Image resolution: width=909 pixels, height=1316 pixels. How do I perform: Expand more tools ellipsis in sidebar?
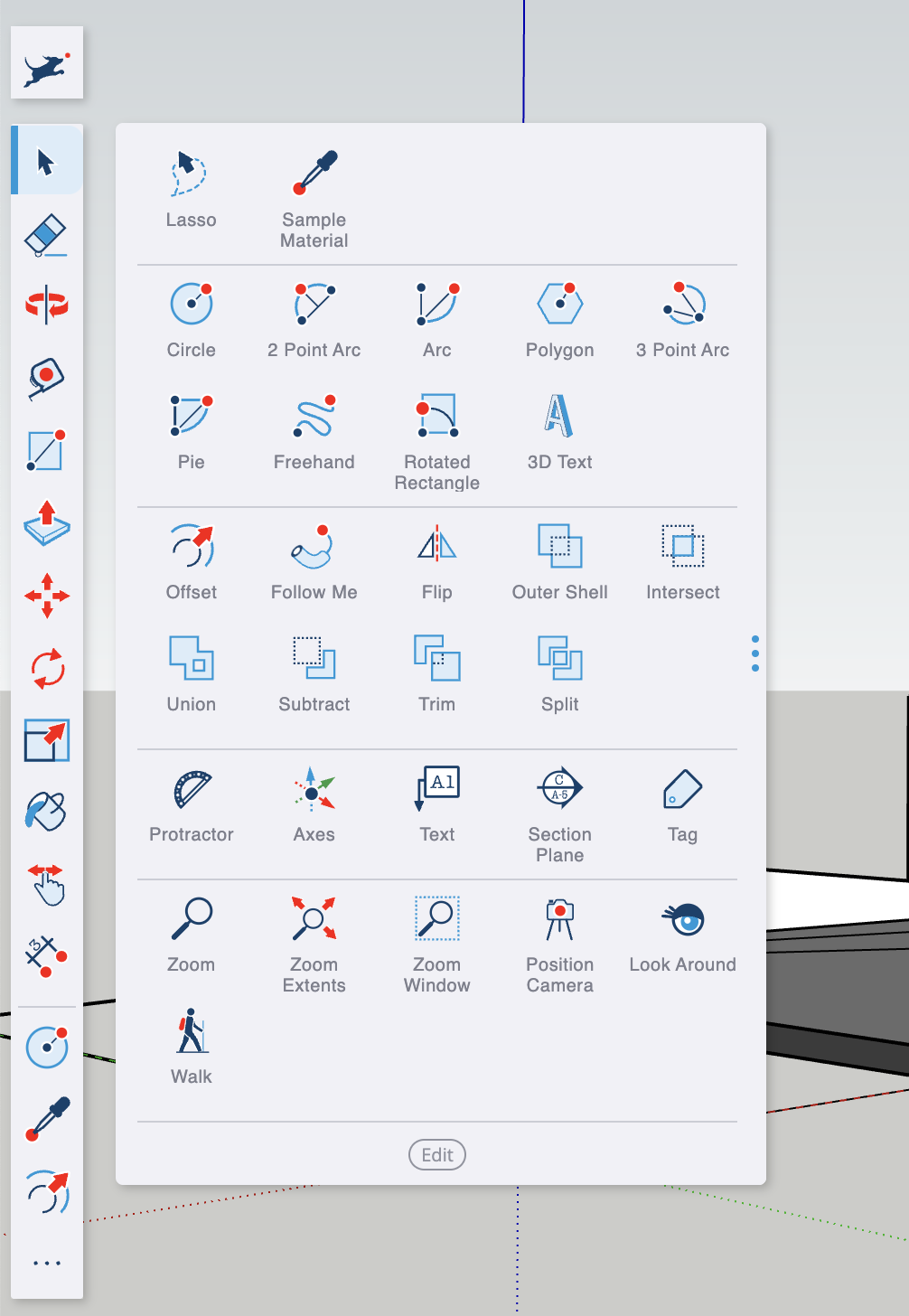click(x=47, y=1263)
